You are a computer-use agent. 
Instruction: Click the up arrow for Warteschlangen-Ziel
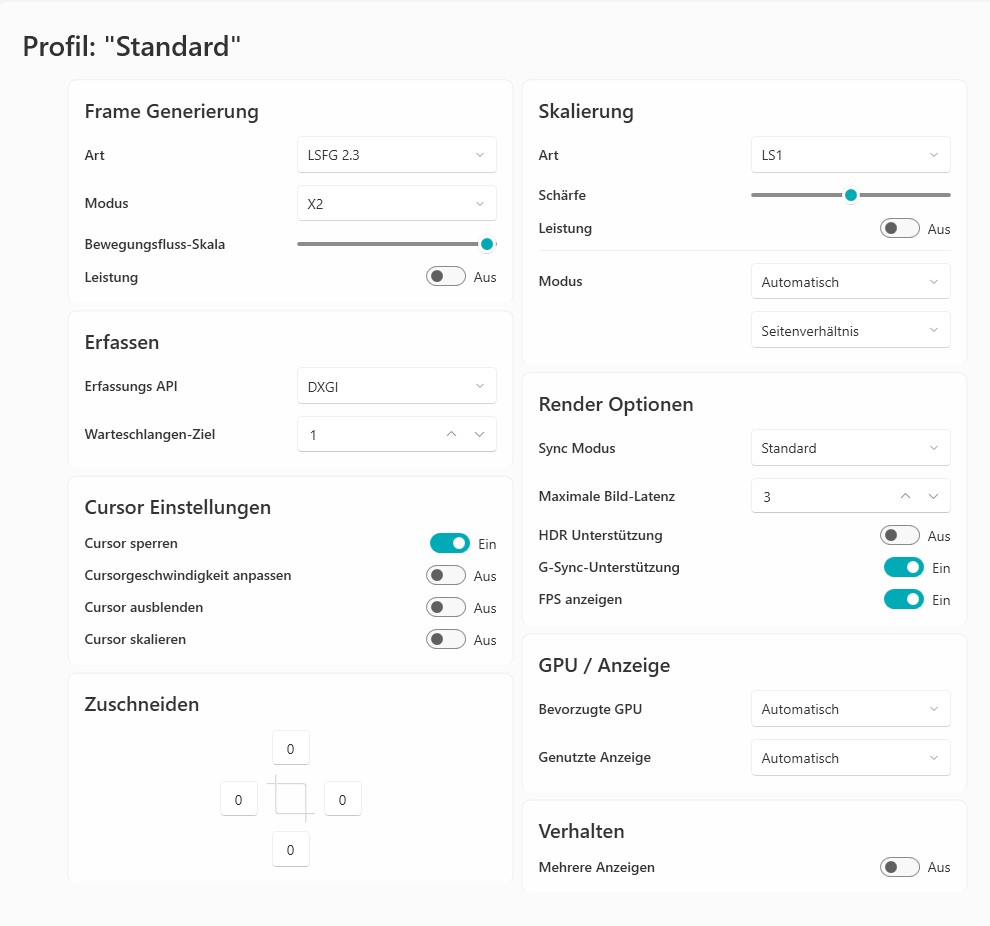(x=451, y=435)
